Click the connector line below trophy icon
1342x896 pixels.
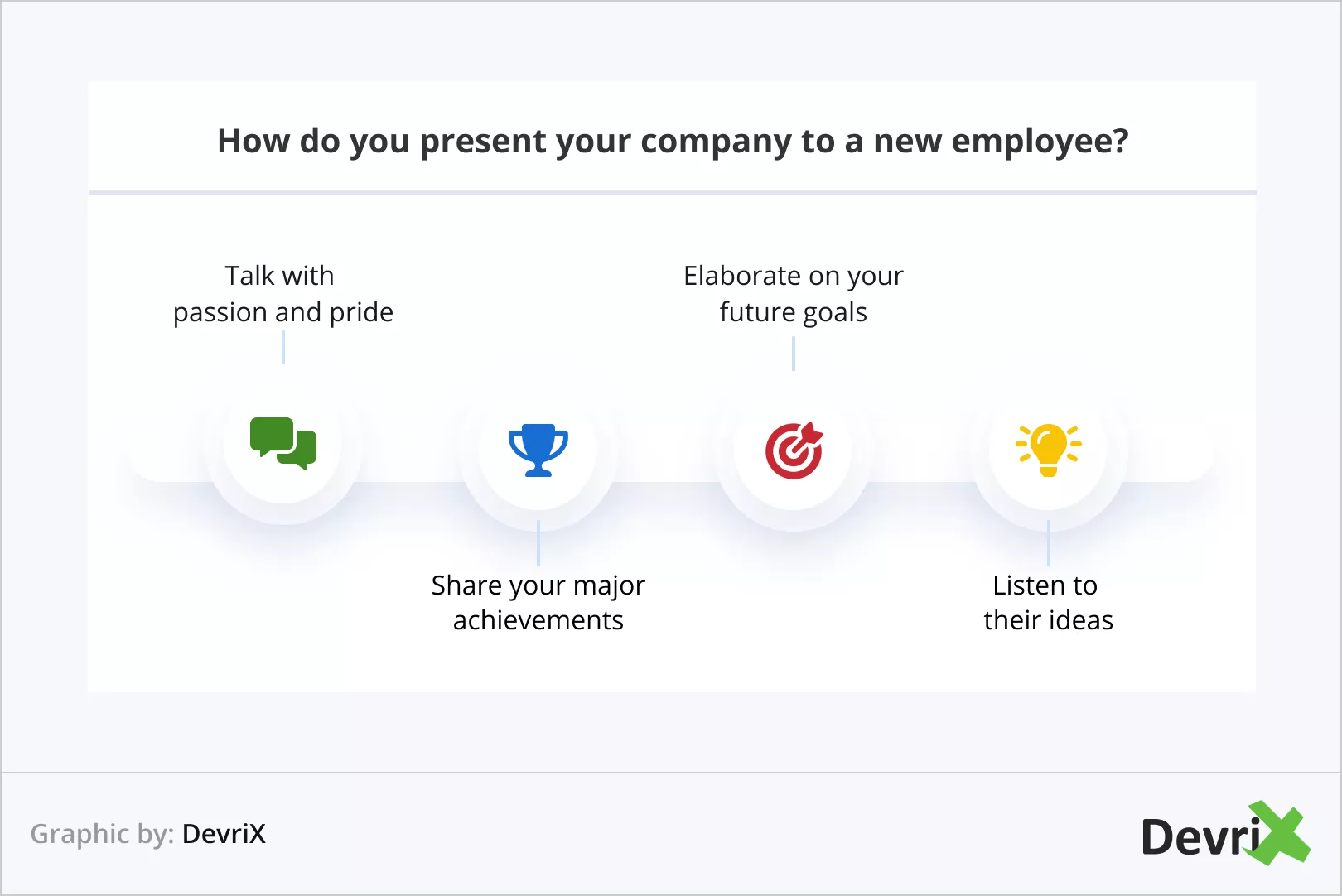(x=538, y=543)
